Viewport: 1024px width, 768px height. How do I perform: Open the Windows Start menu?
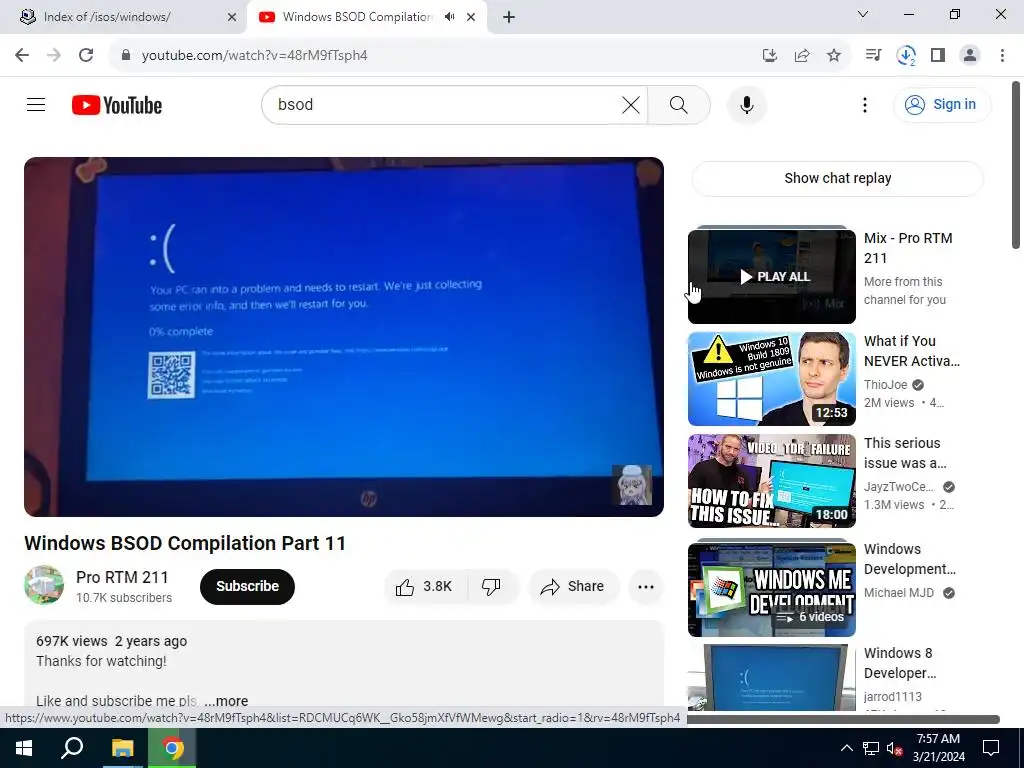24,748
